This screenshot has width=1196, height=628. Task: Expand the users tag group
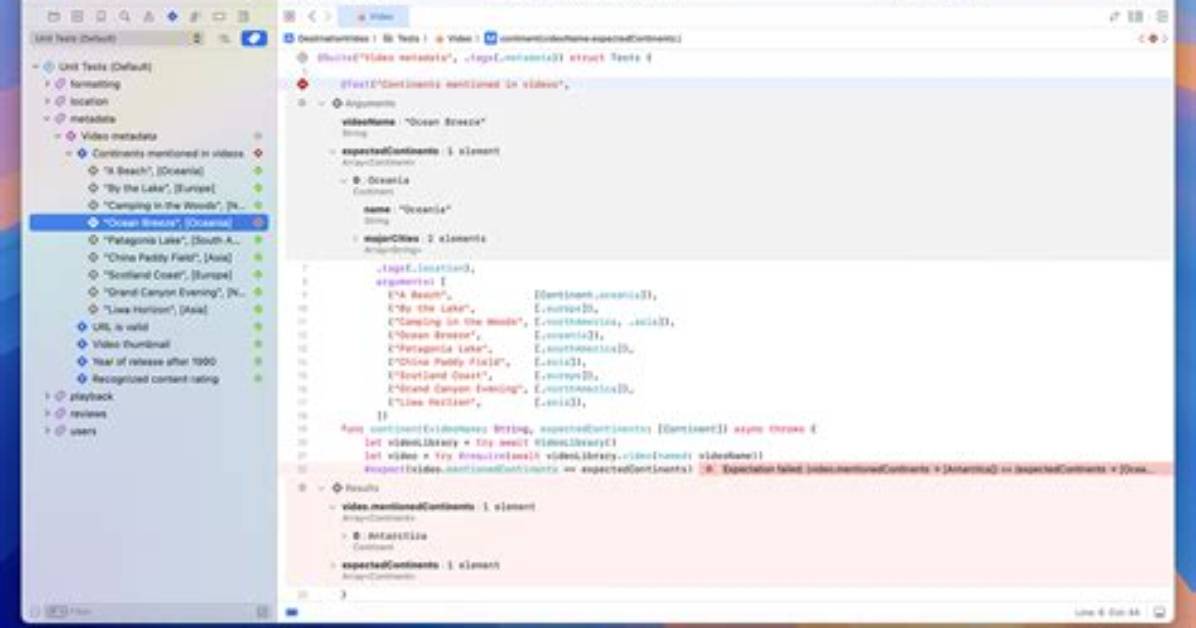tap(47, 431)
